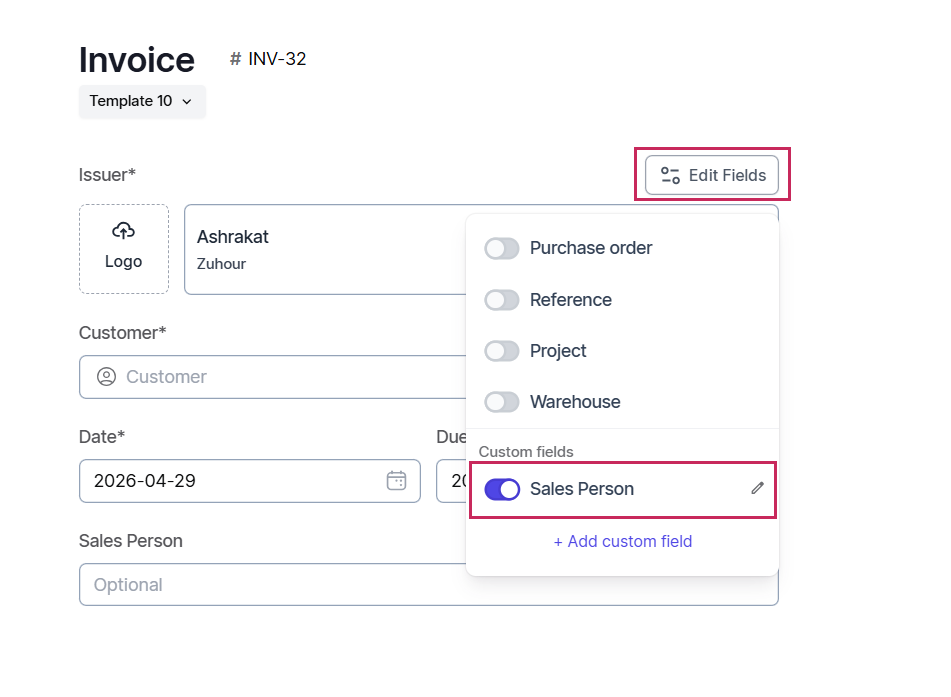
Task: Disable the Sales Person custom field toggle
Action: (x=502, y=489)
